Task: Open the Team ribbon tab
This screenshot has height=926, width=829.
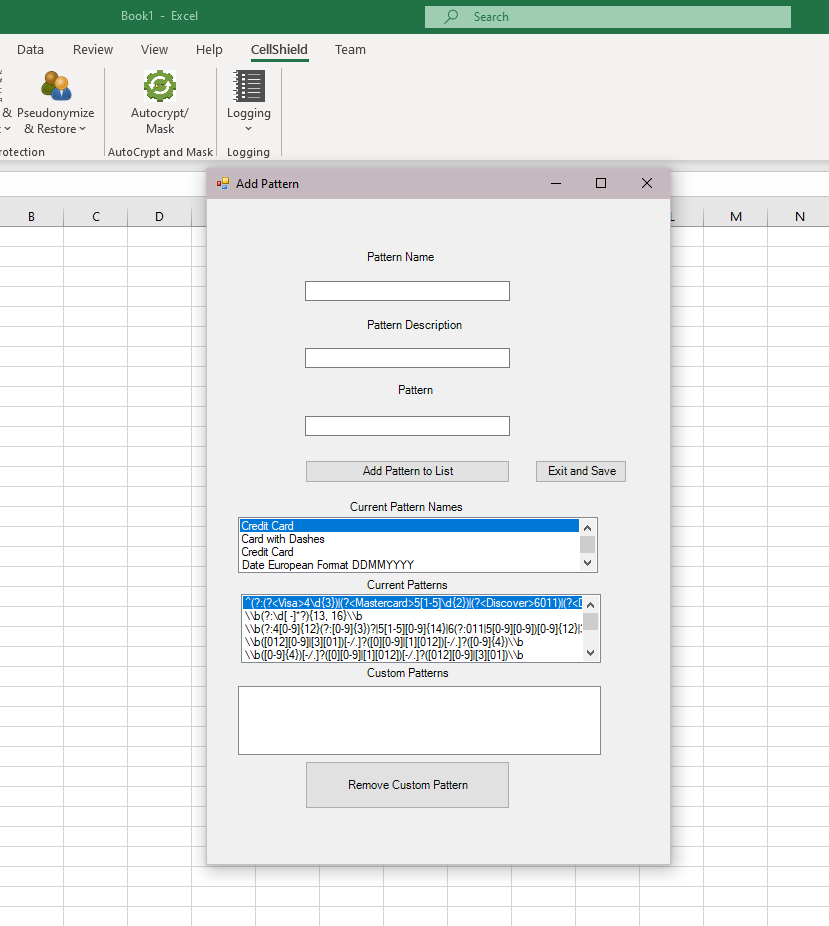Action: pos(350,50)
